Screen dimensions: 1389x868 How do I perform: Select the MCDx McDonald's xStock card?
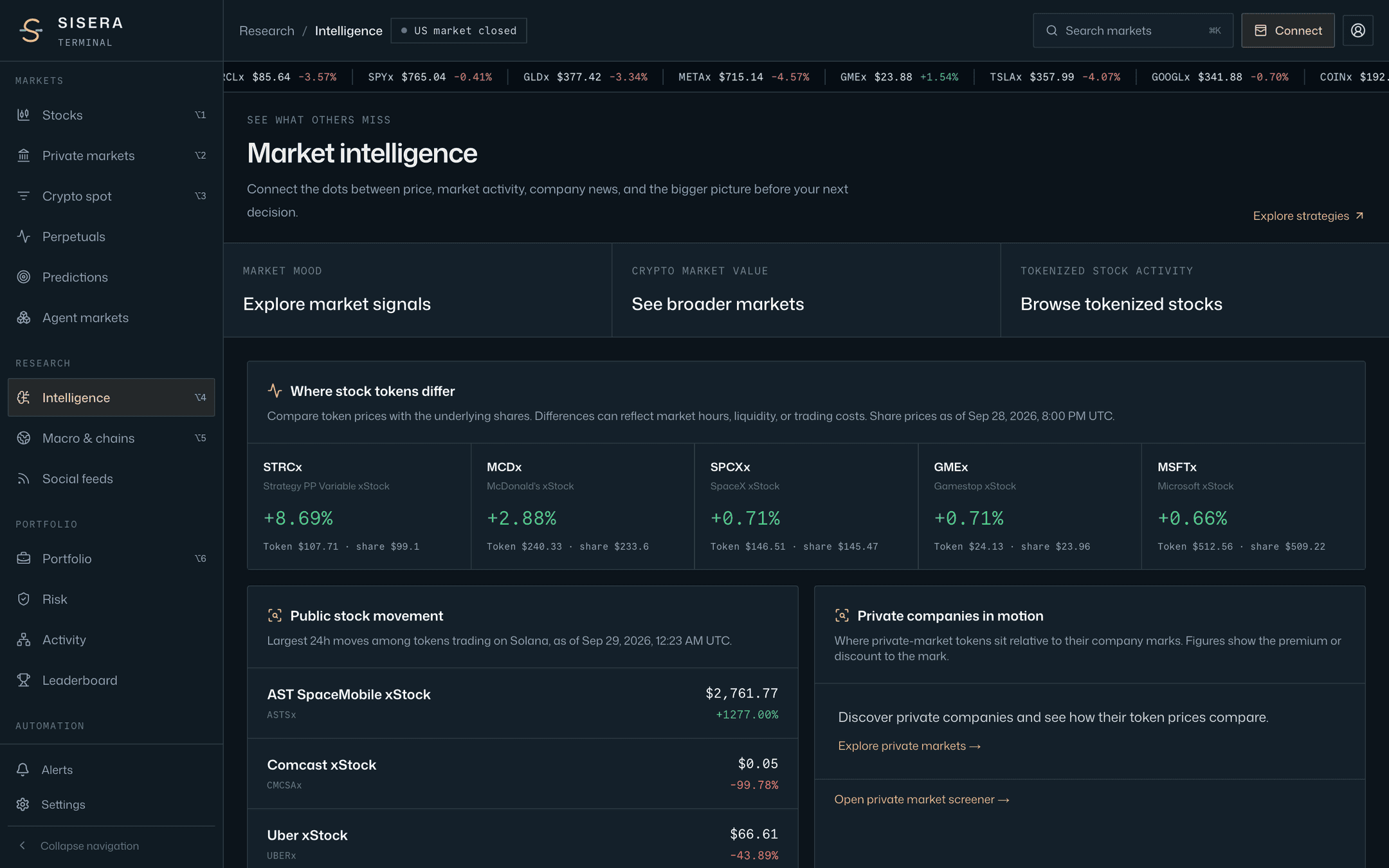pos(583,506)
